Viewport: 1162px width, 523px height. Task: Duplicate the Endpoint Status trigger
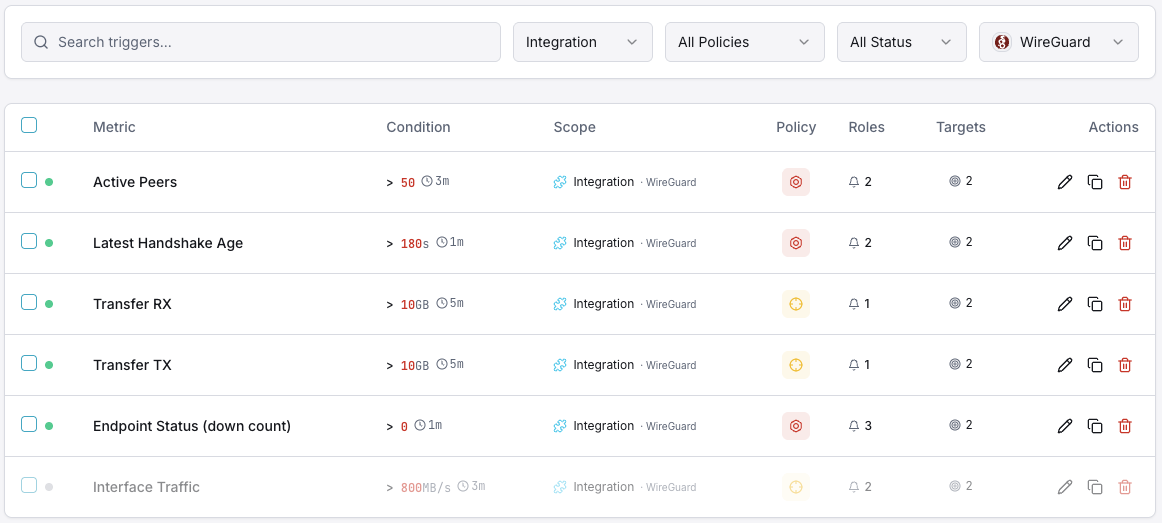coord(1095,426)
